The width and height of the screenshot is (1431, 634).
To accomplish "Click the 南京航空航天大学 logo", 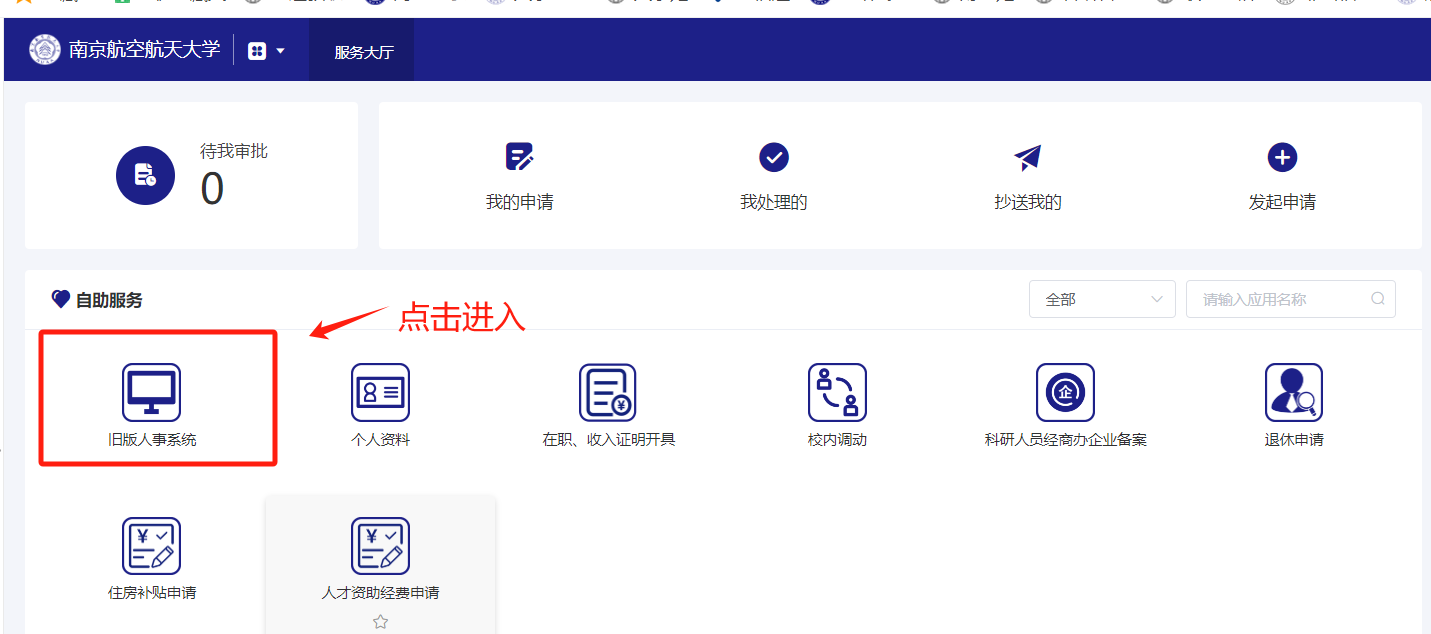I will (x=45, y=50).
